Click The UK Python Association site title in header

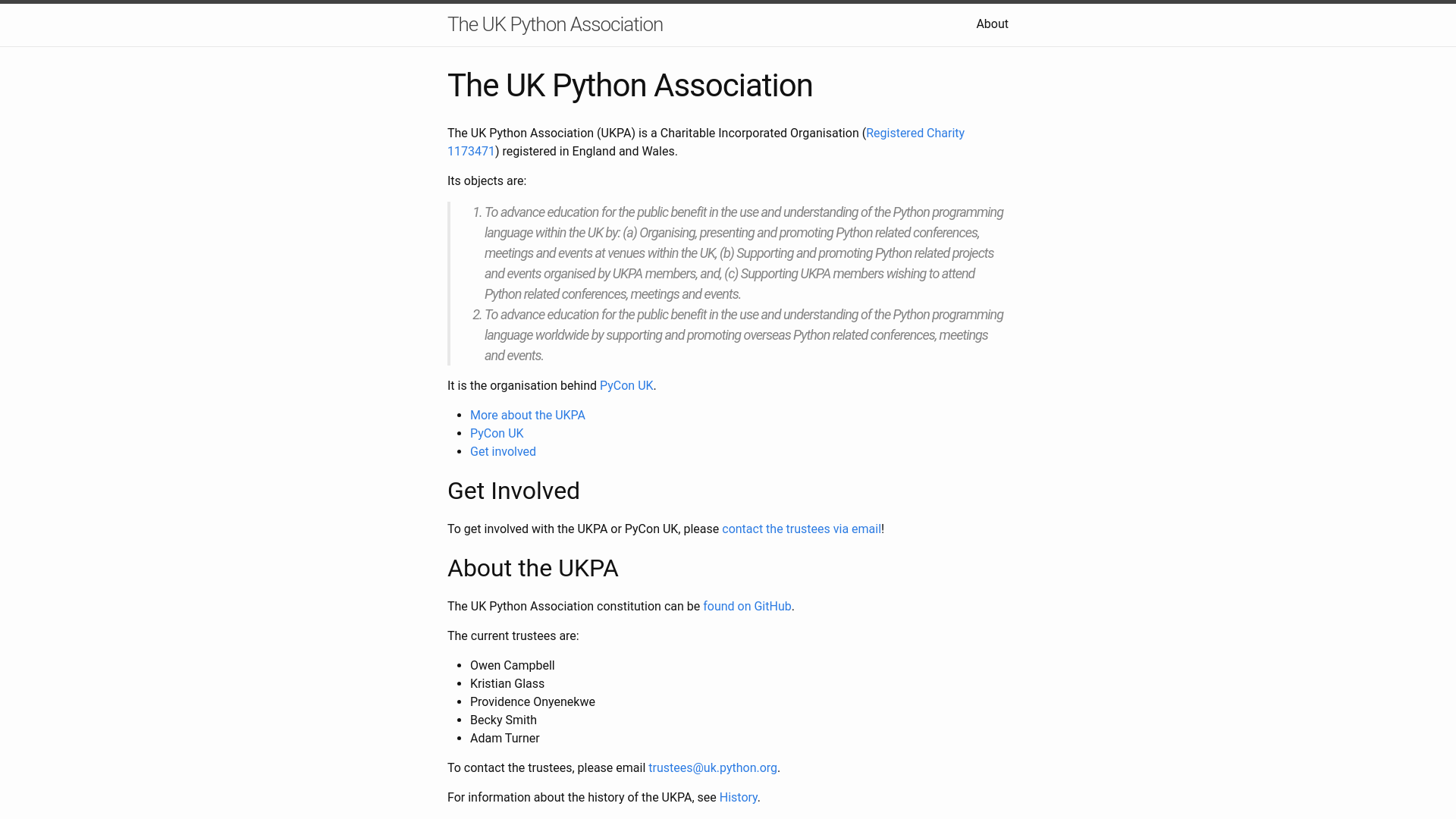click(x=555, y=24)
